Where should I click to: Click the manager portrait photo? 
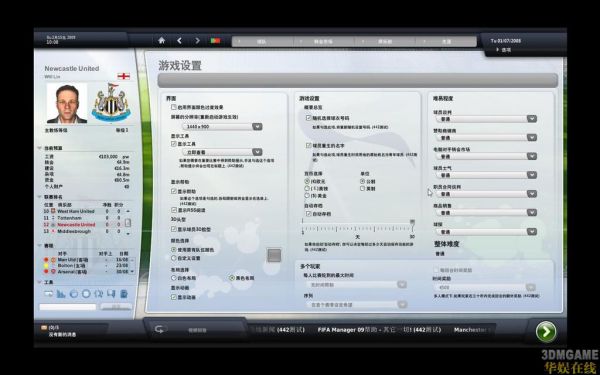click(x=67, y=103)
